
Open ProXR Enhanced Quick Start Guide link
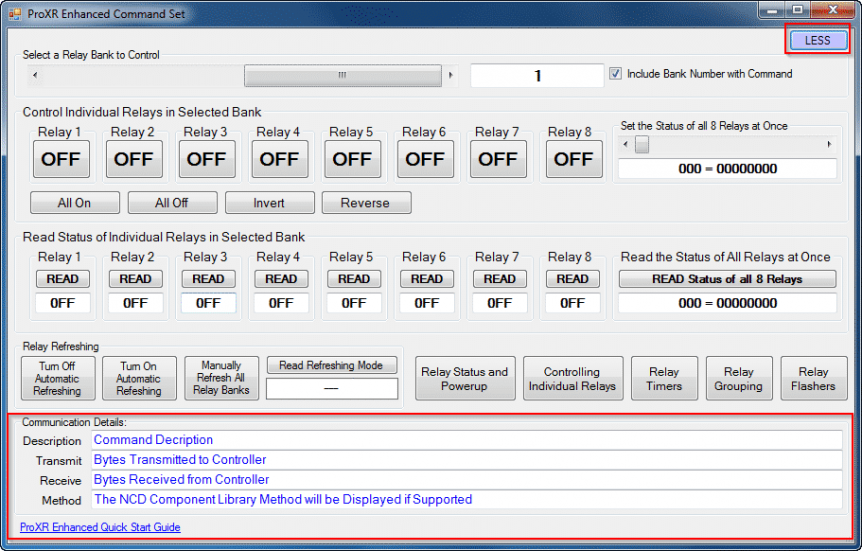(x=100, y=527)
